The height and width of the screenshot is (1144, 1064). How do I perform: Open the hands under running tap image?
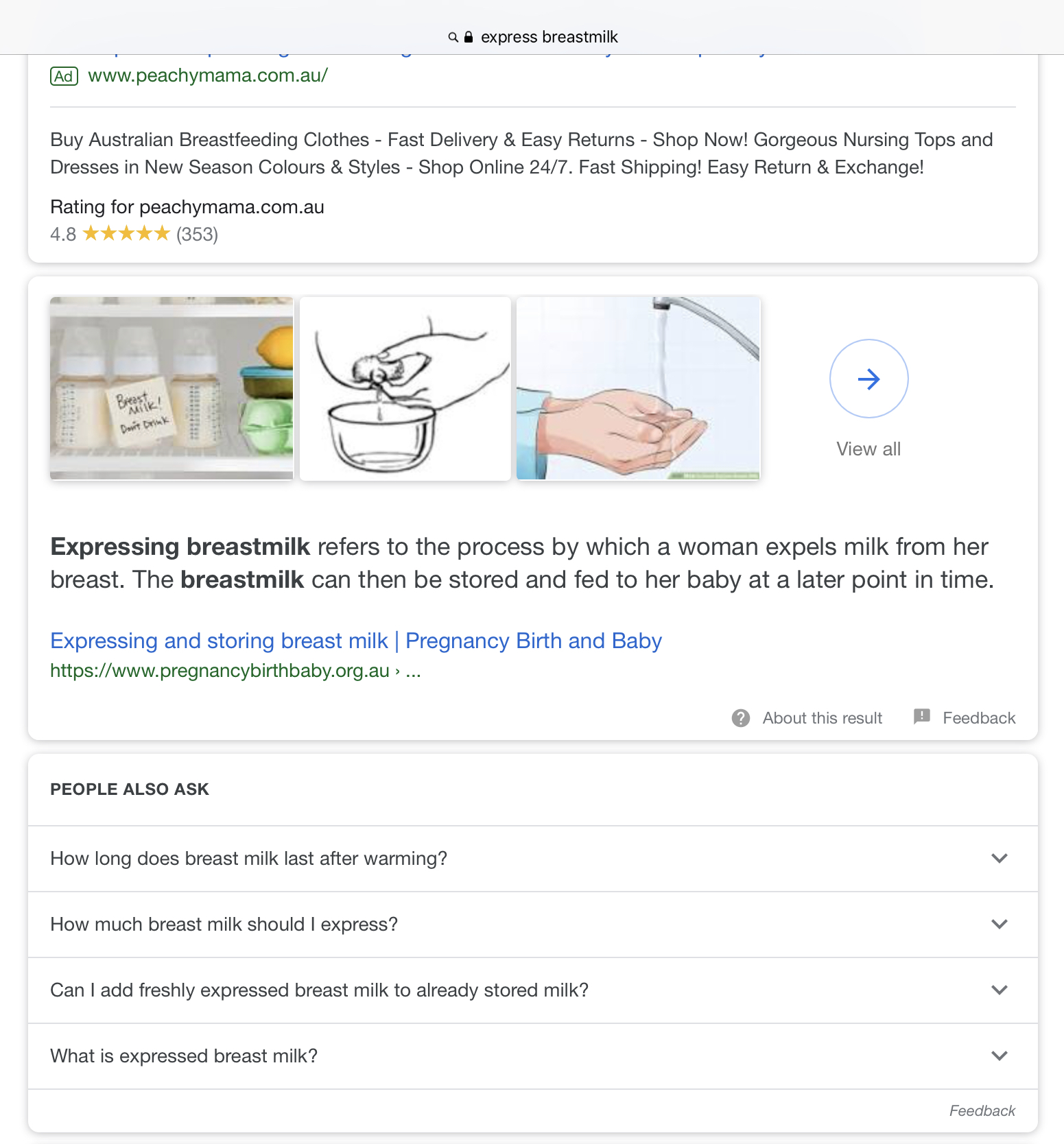pos(638,388)
